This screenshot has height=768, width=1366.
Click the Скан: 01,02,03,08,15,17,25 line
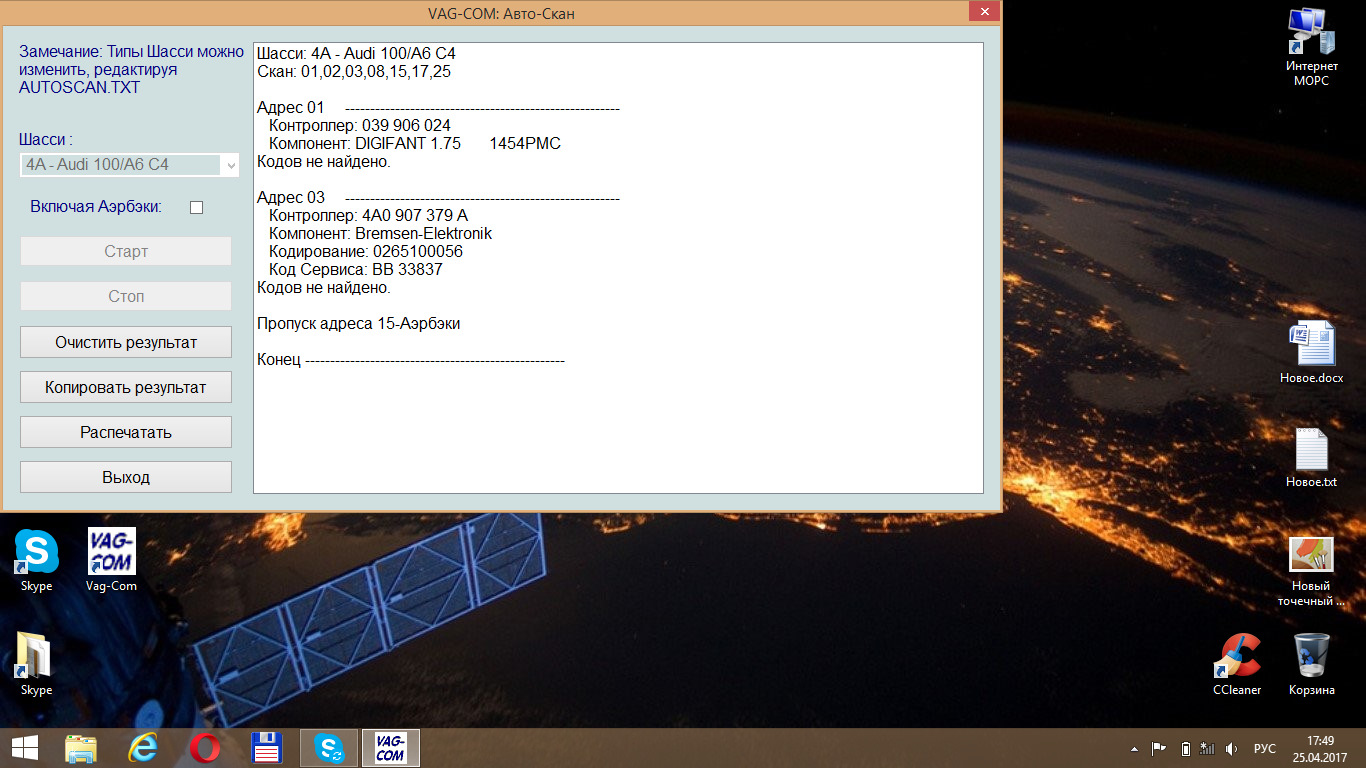point(354,71)
